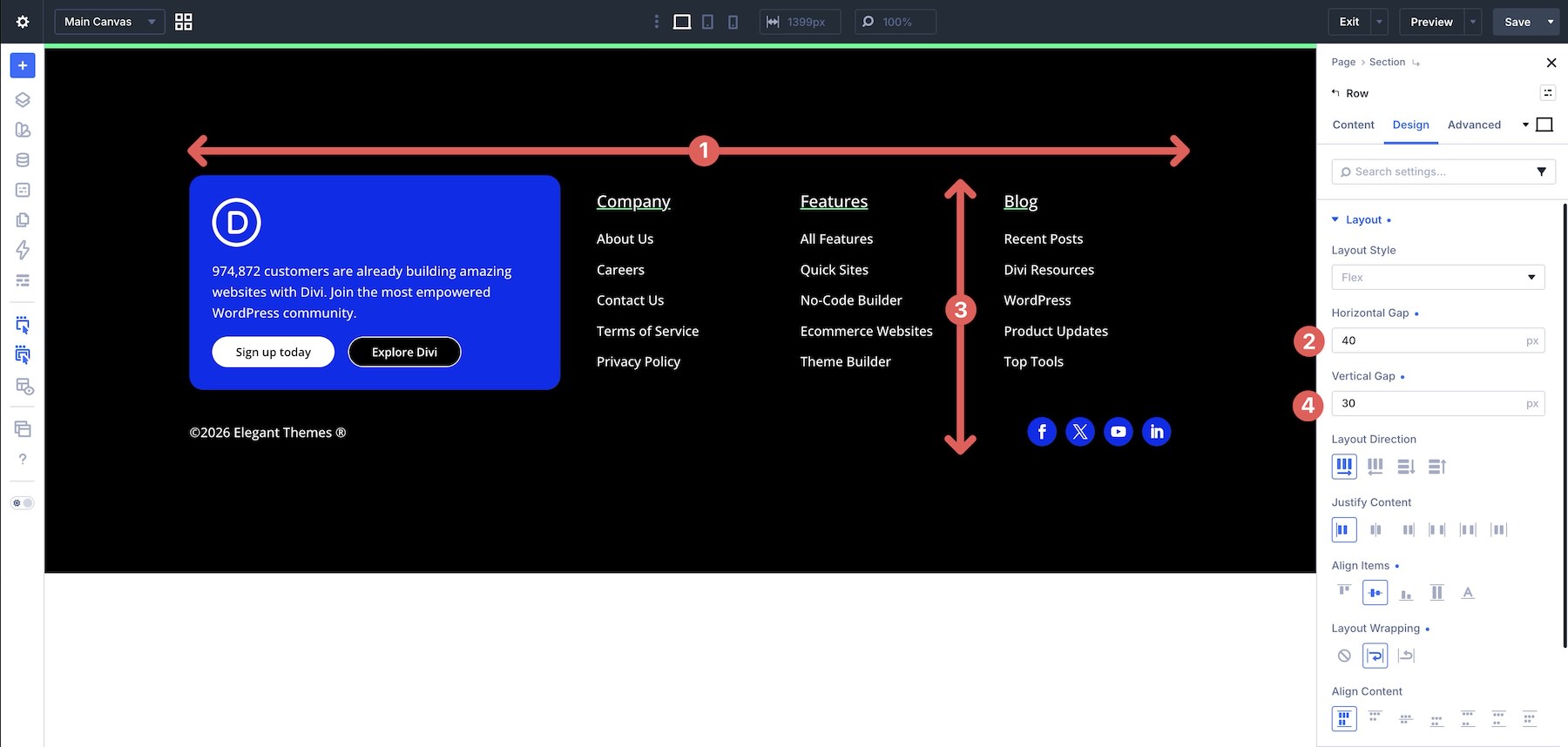This screenshot has width=1568, height=747.
Task: Switch to the Advanced tab
Action: 1474,124
